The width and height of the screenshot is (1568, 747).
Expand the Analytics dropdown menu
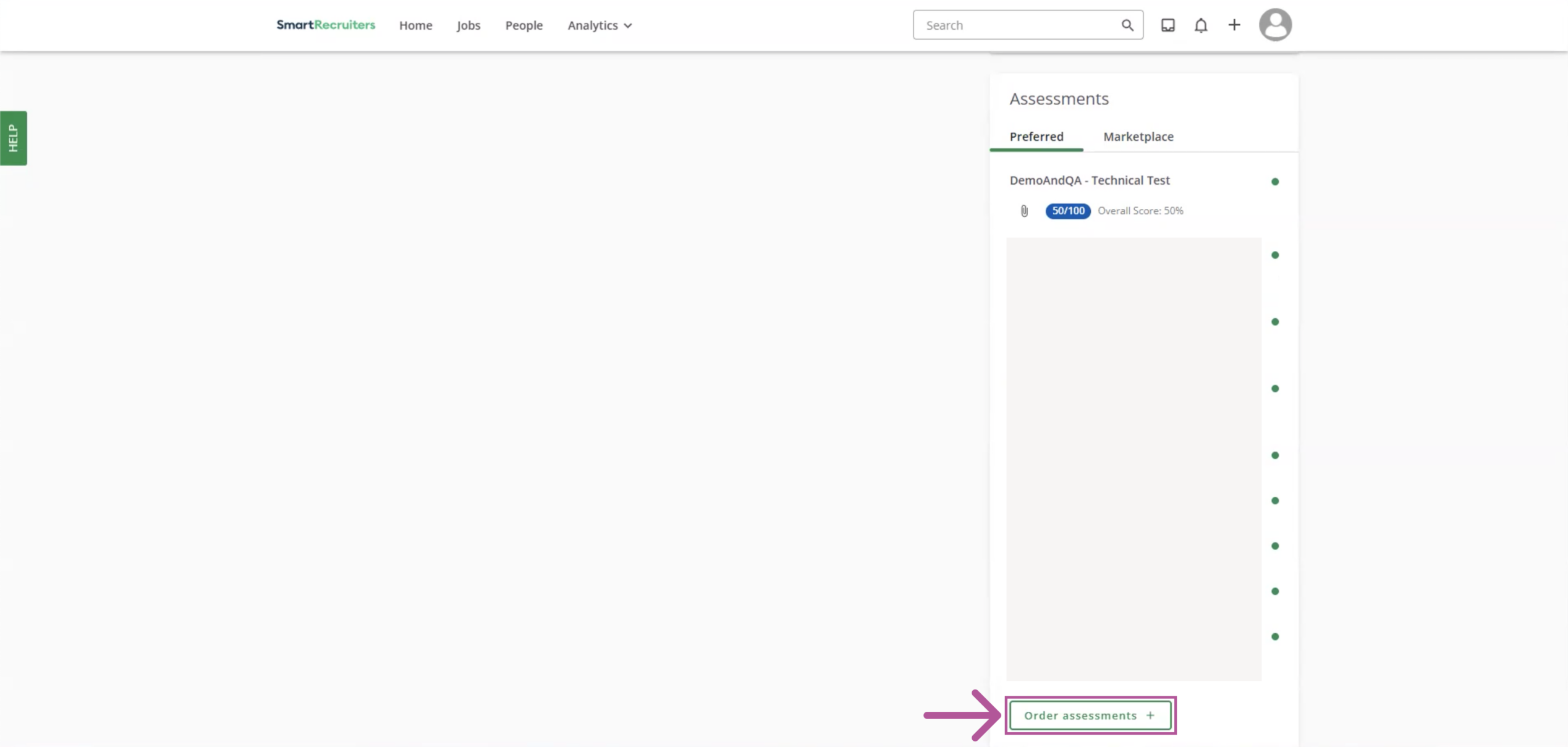click(600, 25)
